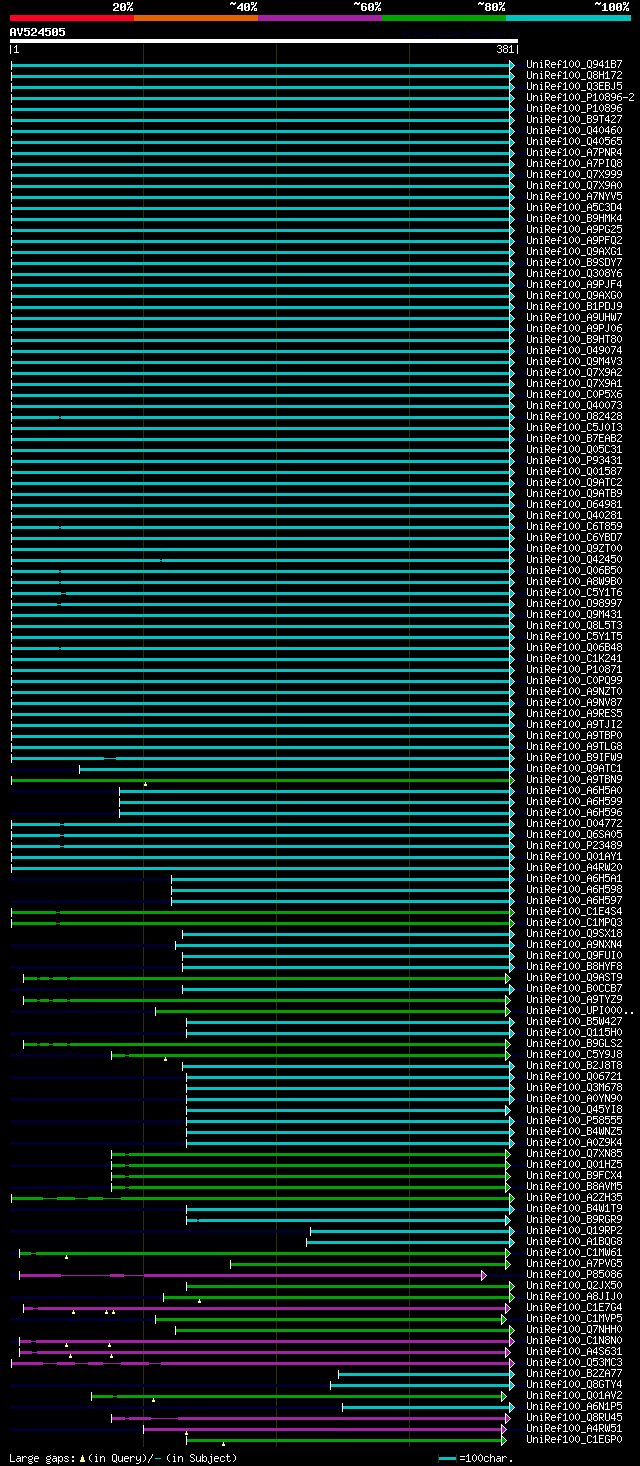Select label UniRef100_A9TBN9

click(x=575, y=779)
